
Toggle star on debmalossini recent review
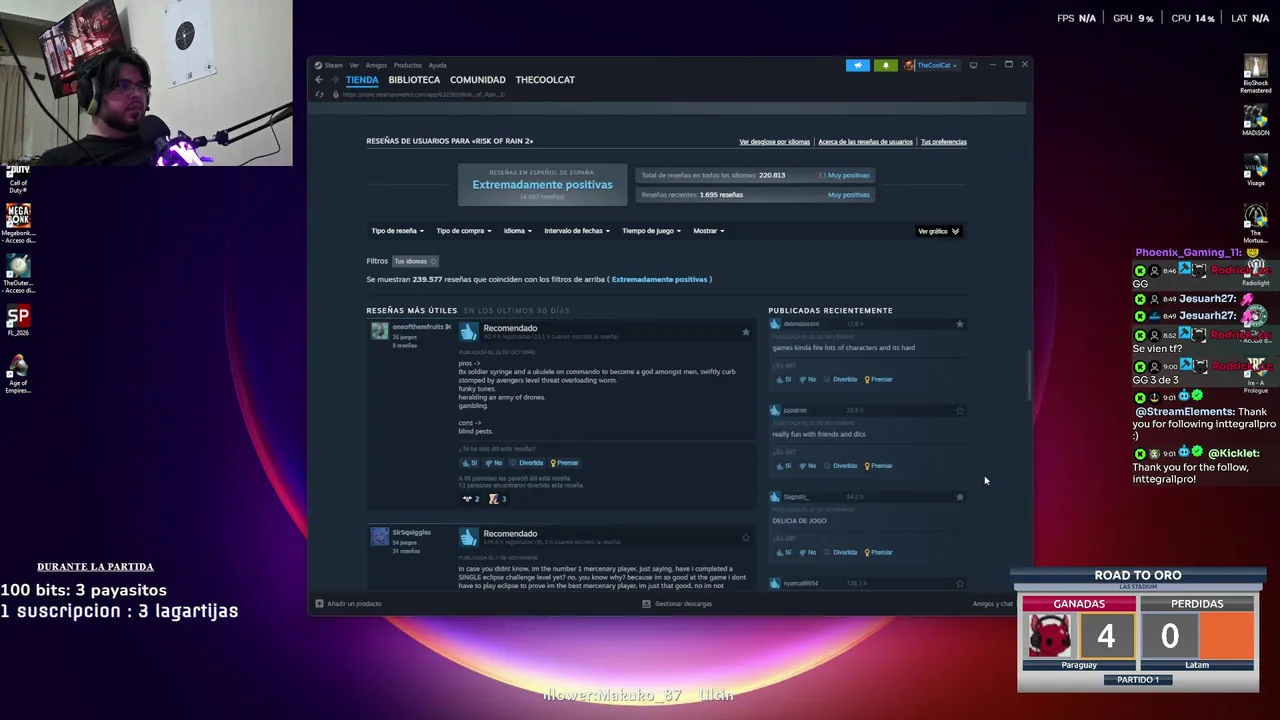point(960,324)
